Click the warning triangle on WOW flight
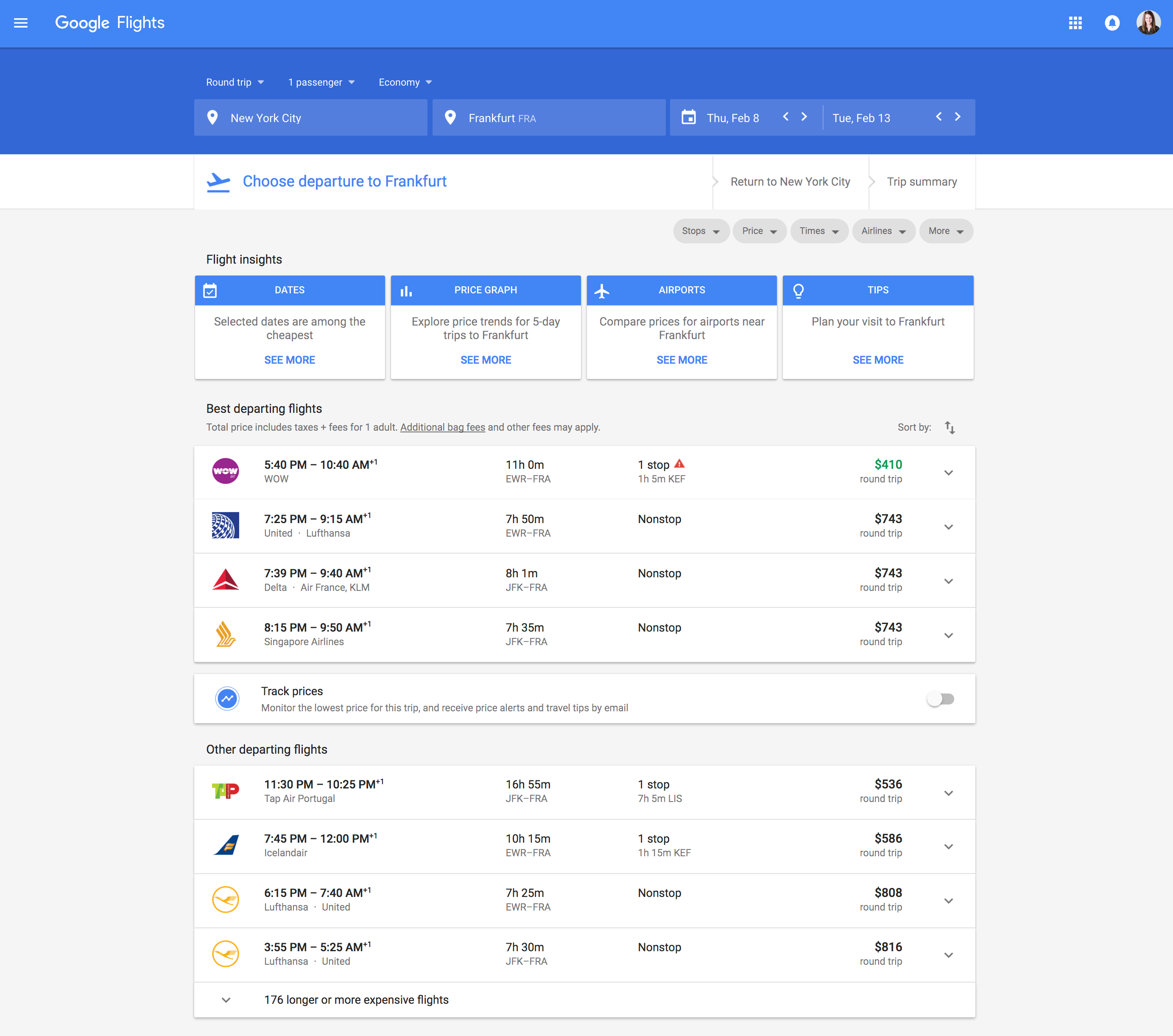Screen dimensions: 1173x1036 (x=679, y=463)
